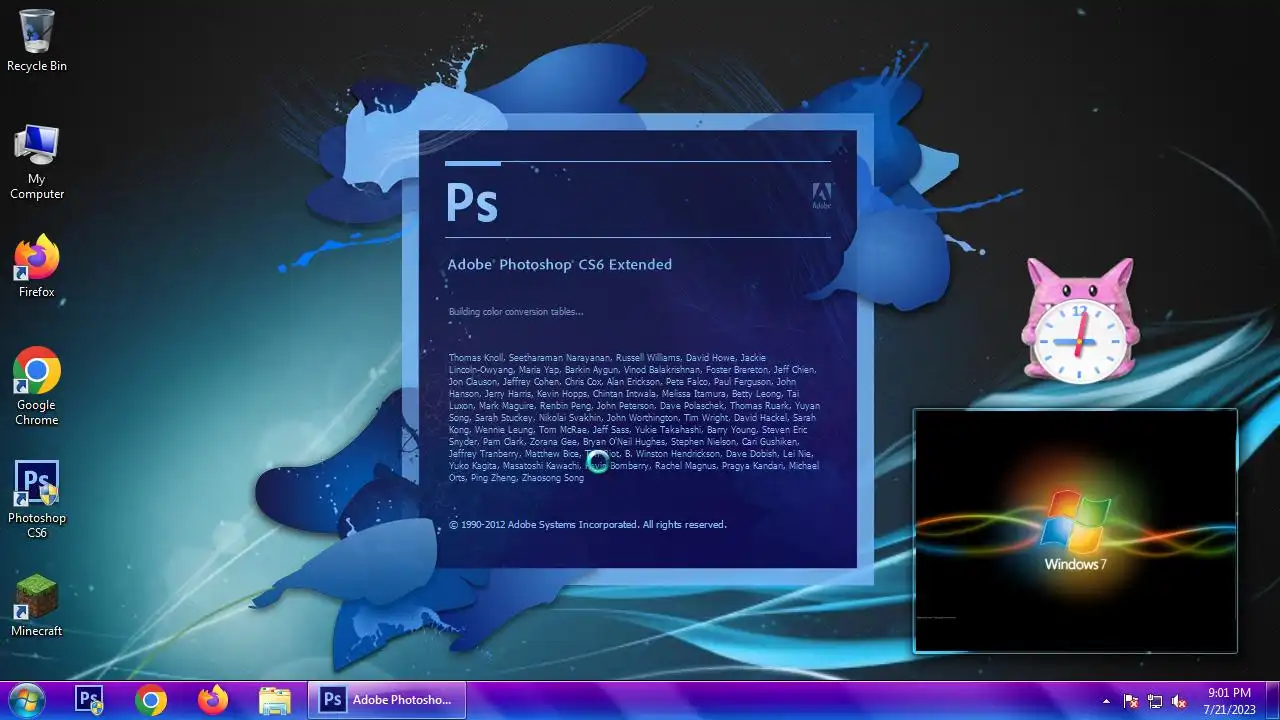Click the Ps logo on splash screen

pos(472,201)
